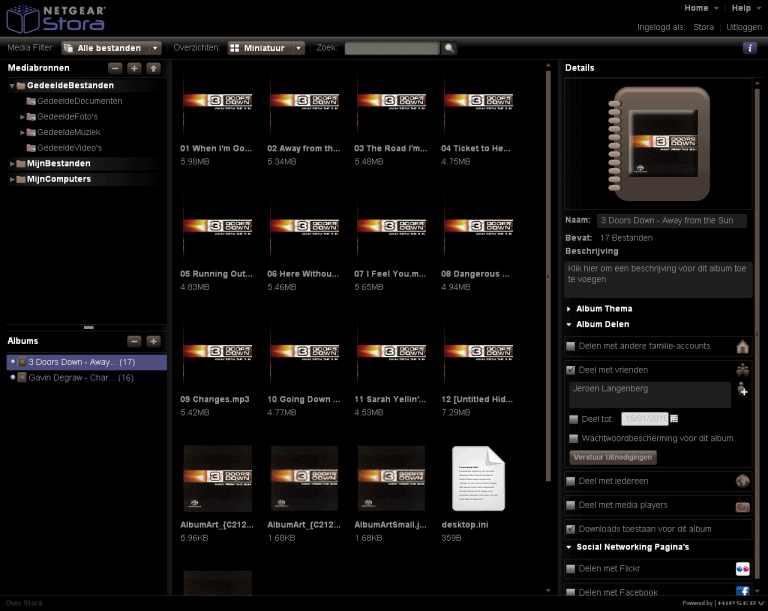Expand the Album Thema section
This screenshot has width=768, height=611.
tap(569, 309)
